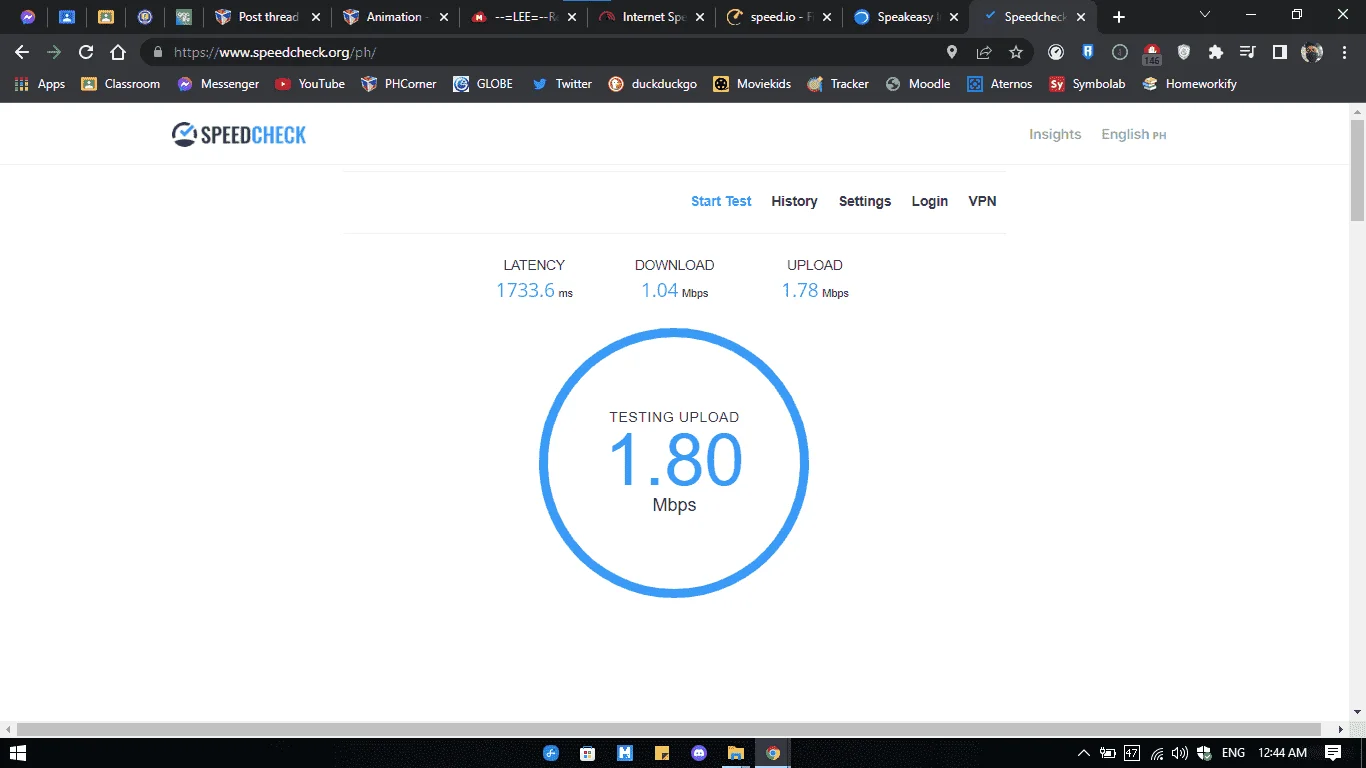
Task: Open the GLOBE bookmark
Action: (483, 84)
